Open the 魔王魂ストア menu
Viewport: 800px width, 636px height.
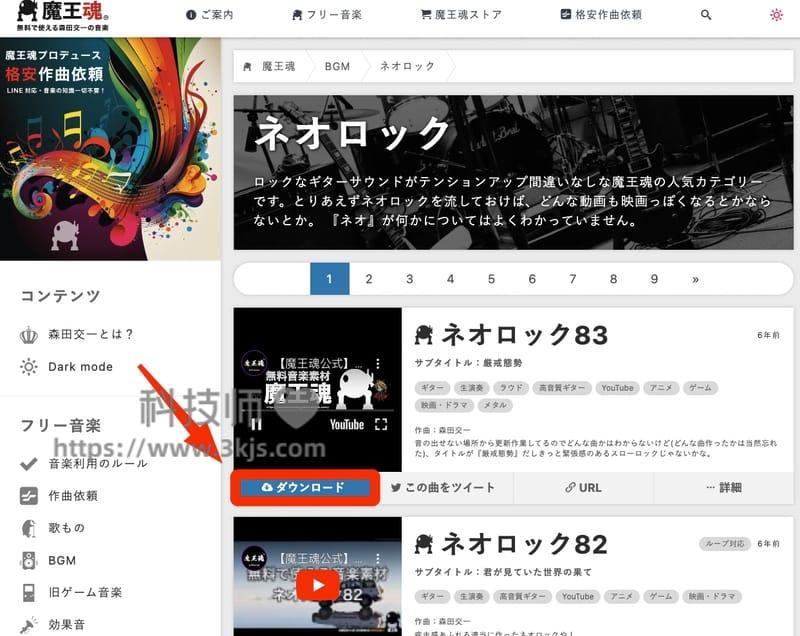461,15
